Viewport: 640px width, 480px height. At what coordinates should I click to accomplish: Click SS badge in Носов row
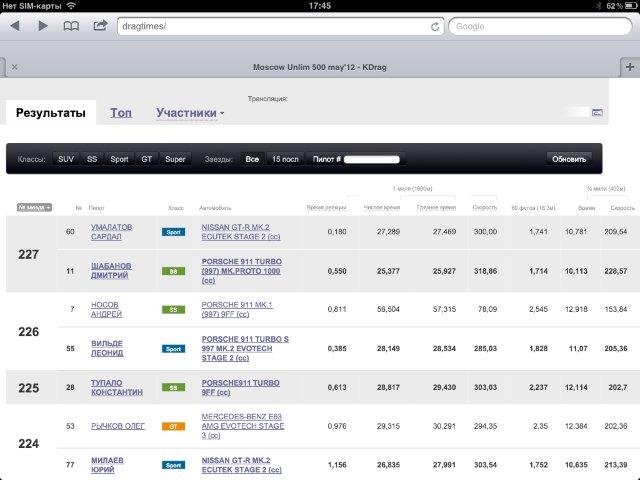point(173,309)
